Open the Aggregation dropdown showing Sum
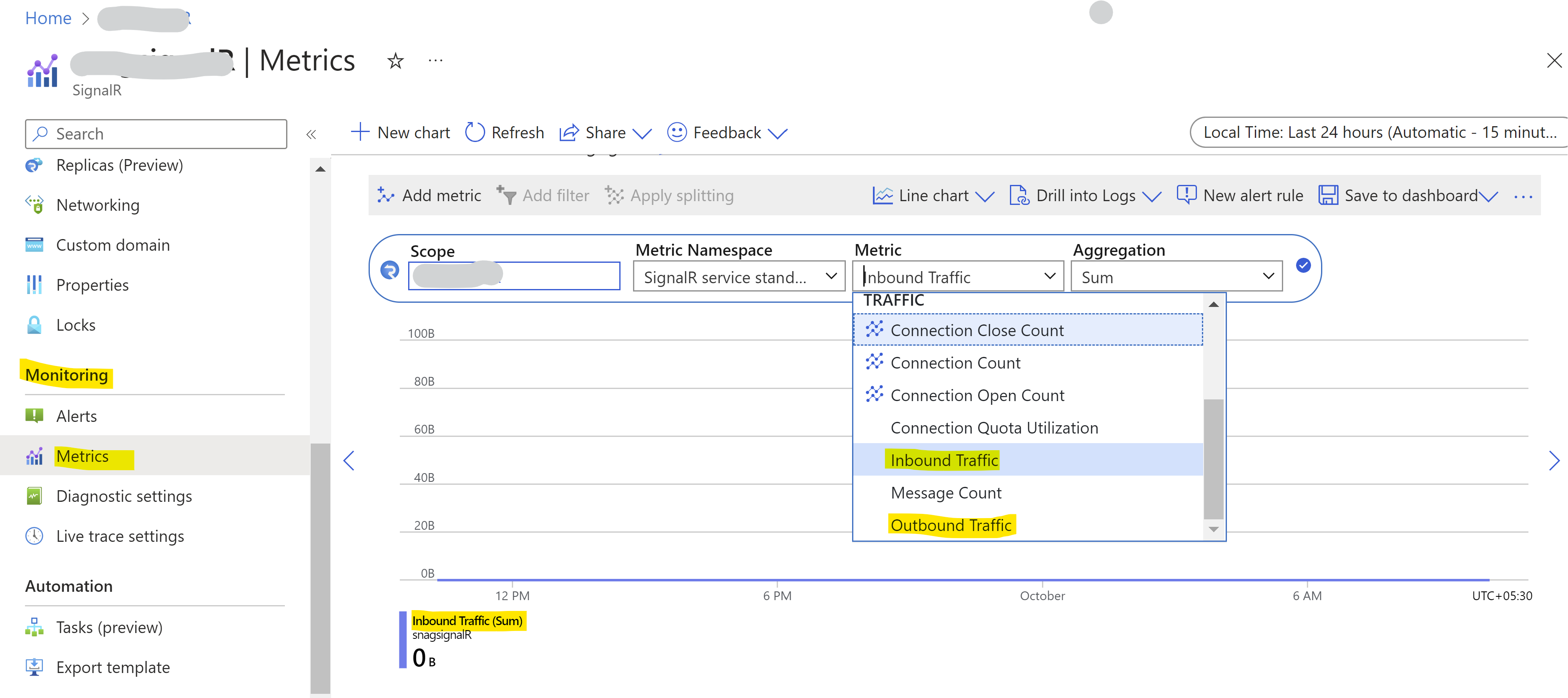This screenshot has height=698, width=1568. (1175, 276)
